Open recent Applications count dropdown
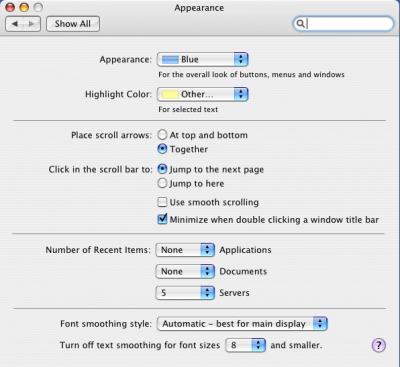400x367 pixels. coord(185,250)
